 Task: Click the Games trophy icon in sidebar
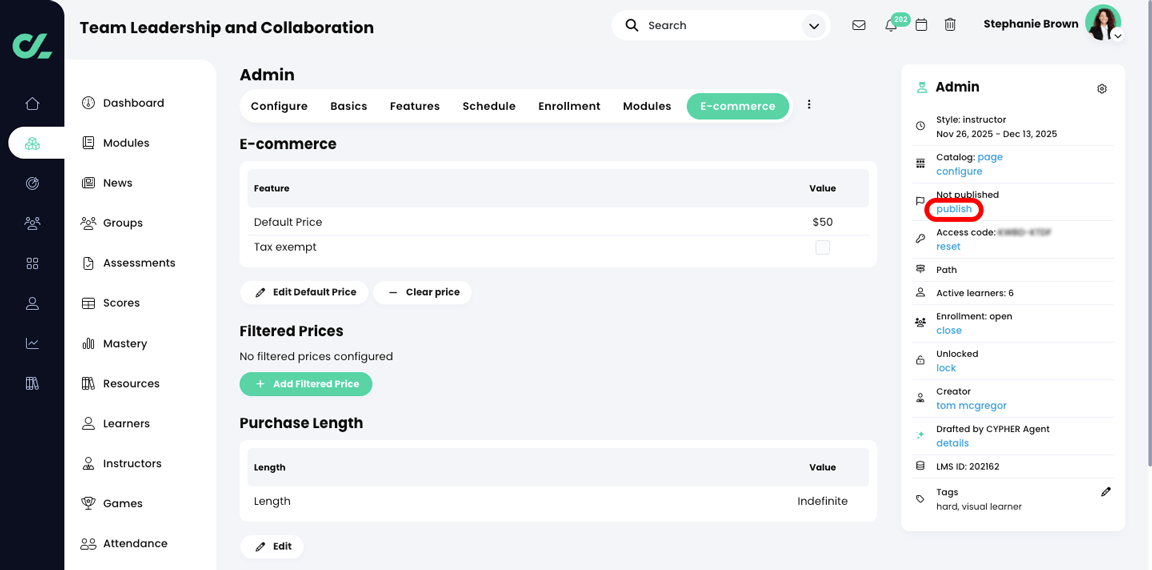(x=88, y=503)
